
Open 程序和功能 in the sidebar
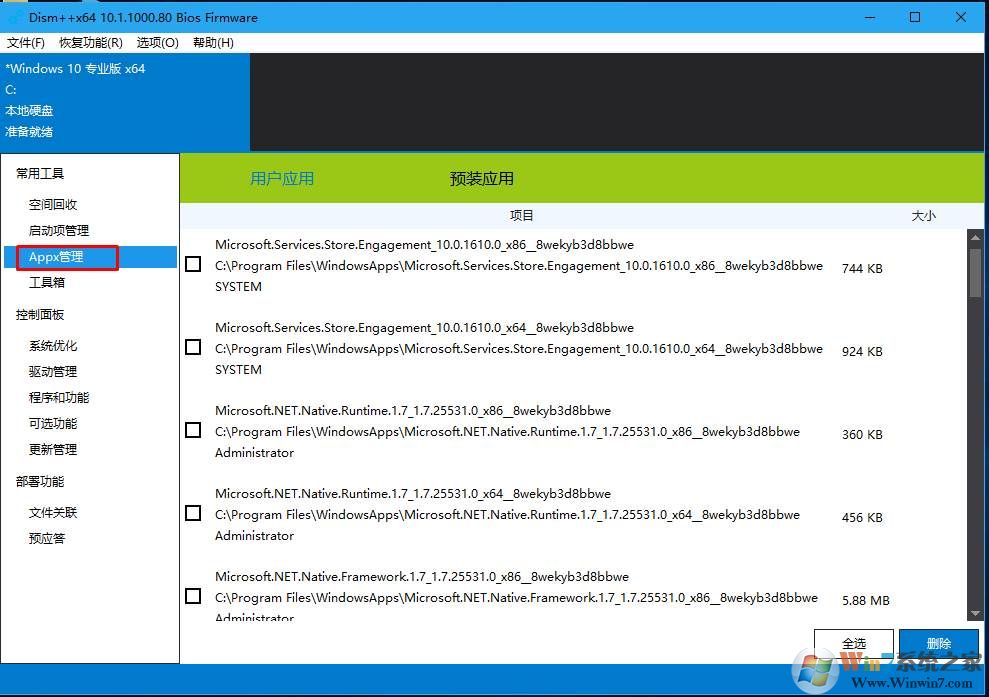(59, 397)
